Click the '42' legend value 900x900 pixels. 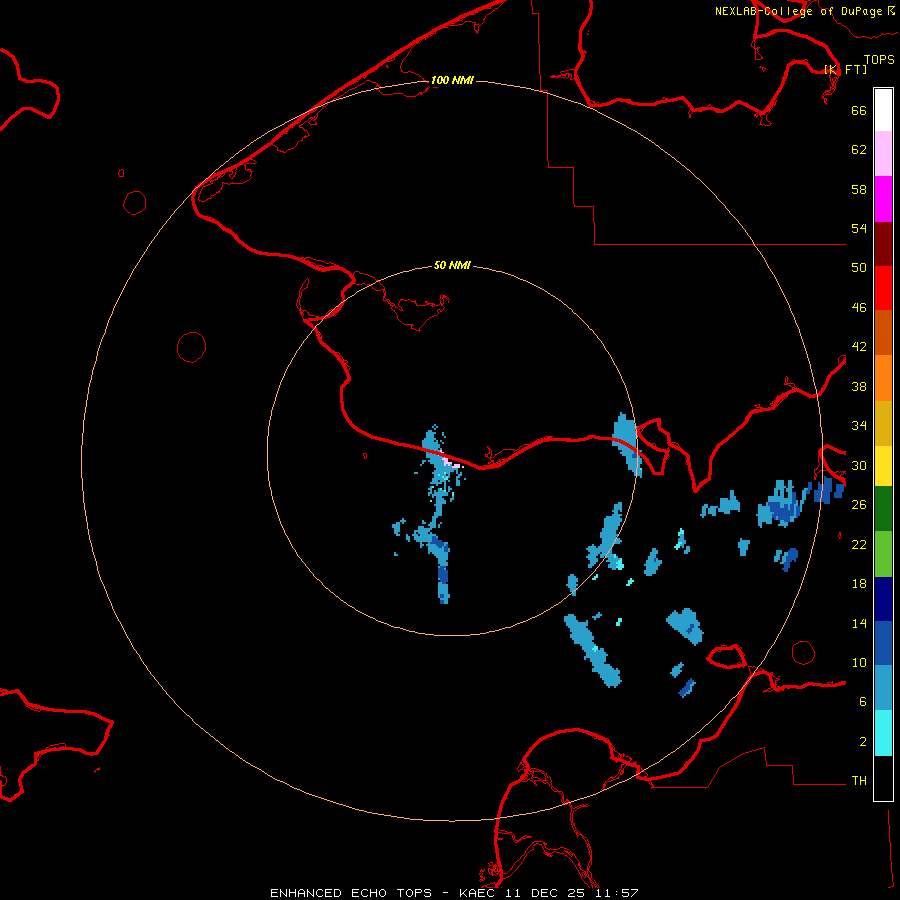coord(859,347)
